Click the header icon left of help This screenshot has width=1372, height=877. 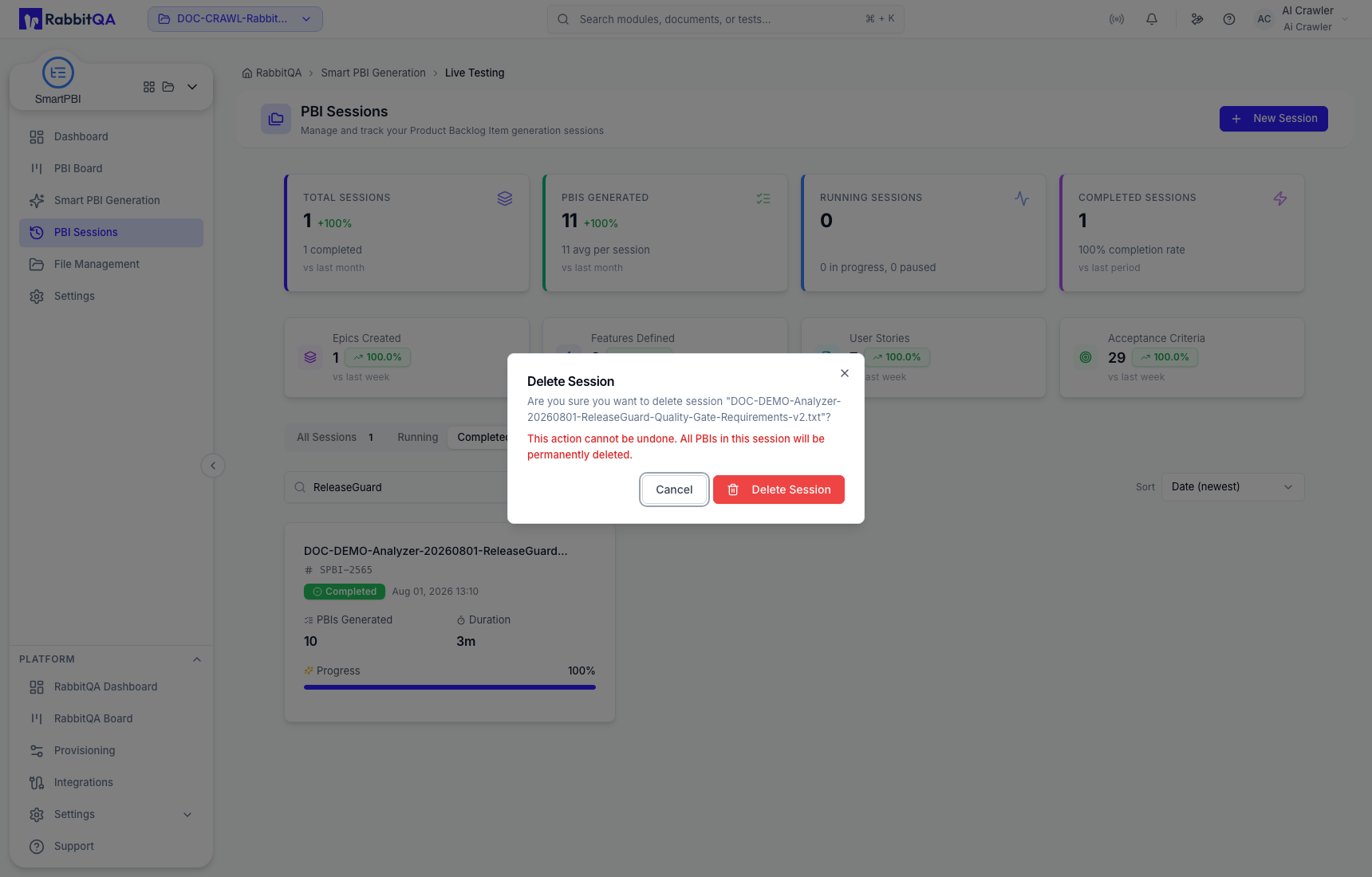1197,19
